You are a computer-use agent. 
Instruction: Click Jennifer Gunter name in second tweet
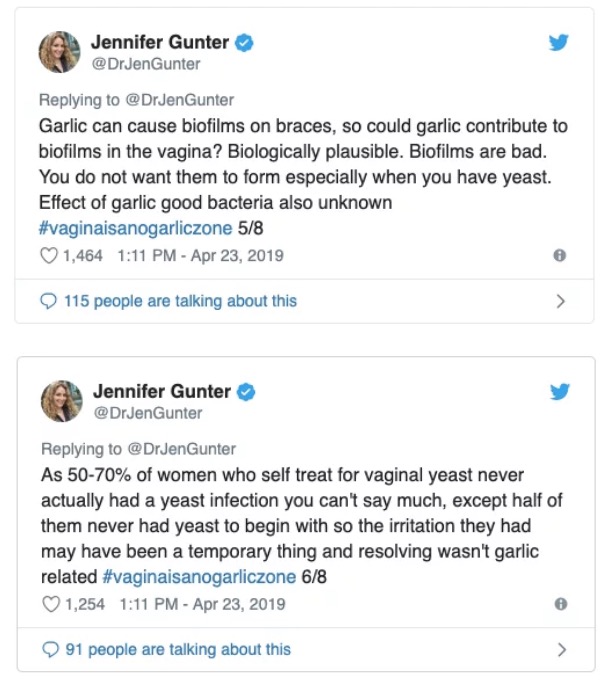[161, 391]
